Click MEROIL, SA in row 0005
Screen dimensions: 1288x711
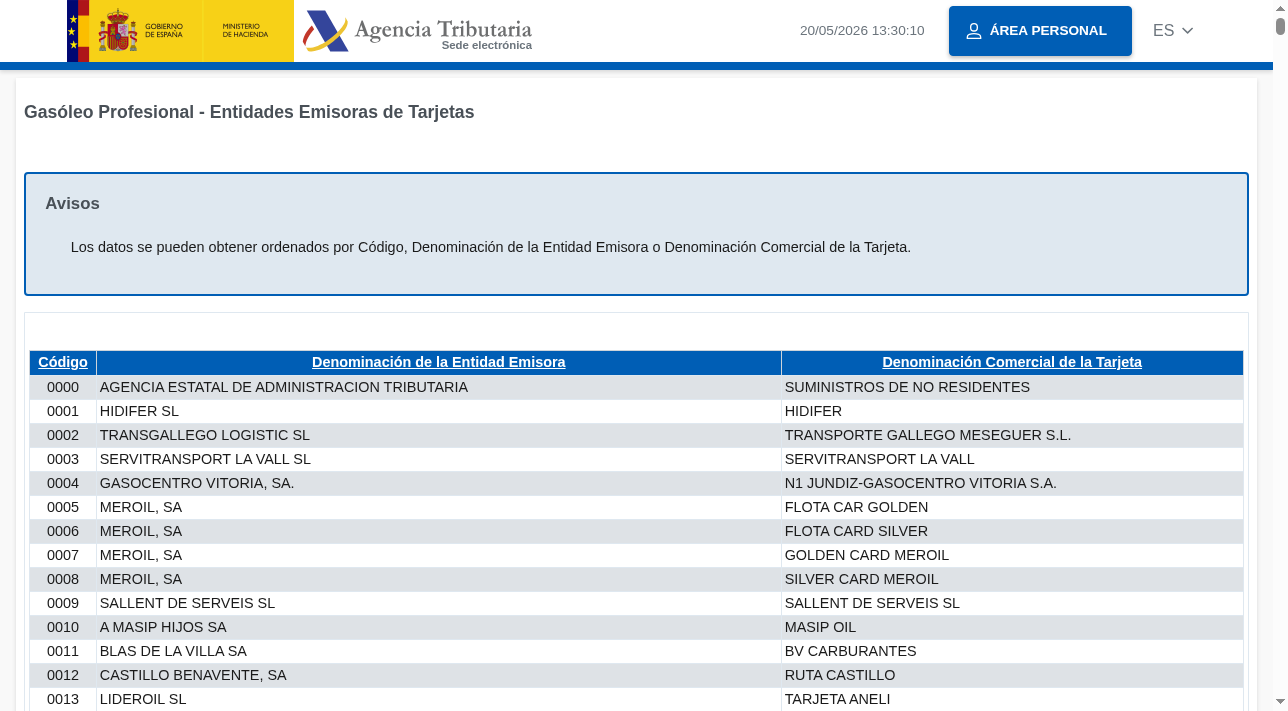coord(439,507)
